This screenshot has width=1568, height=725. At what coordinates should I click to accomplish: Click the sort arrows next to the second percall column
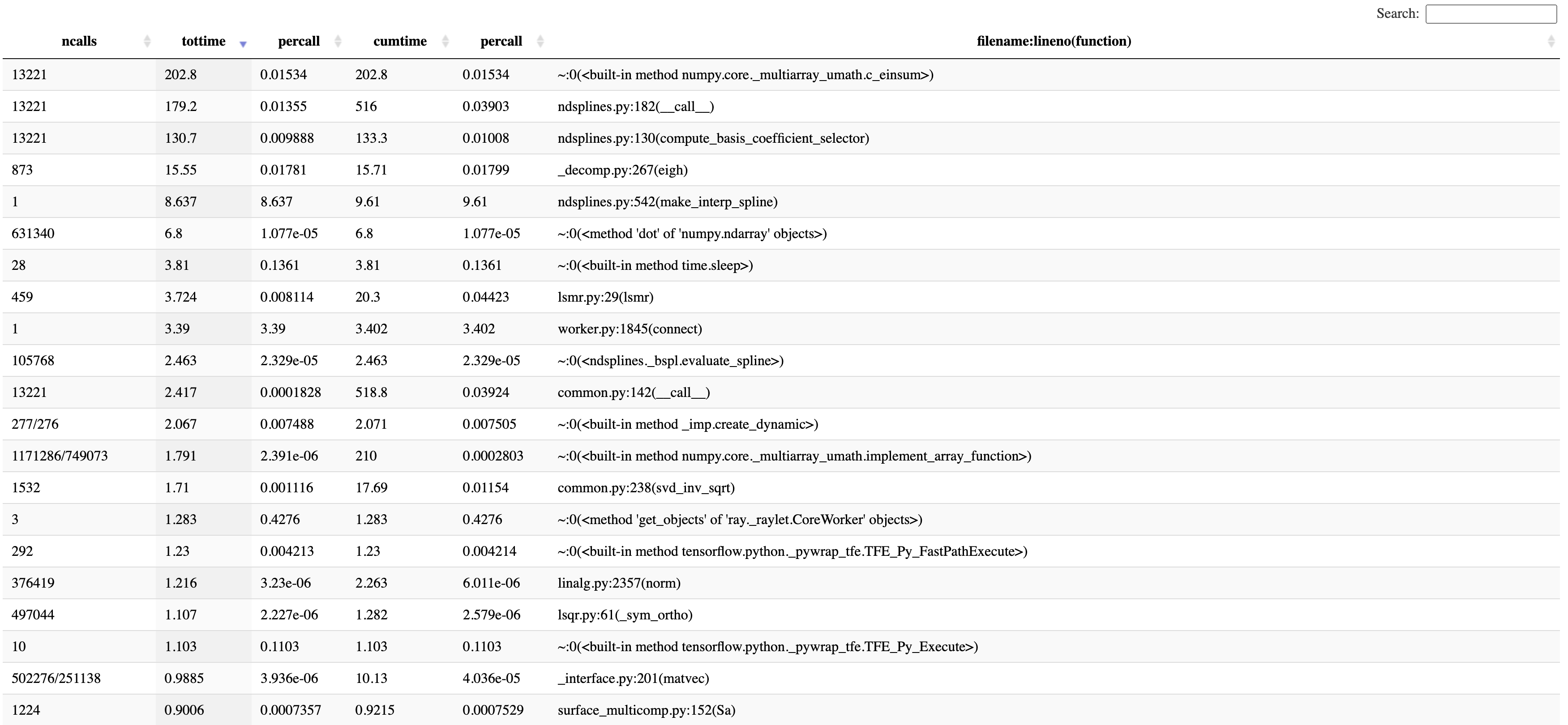point(540,41)
